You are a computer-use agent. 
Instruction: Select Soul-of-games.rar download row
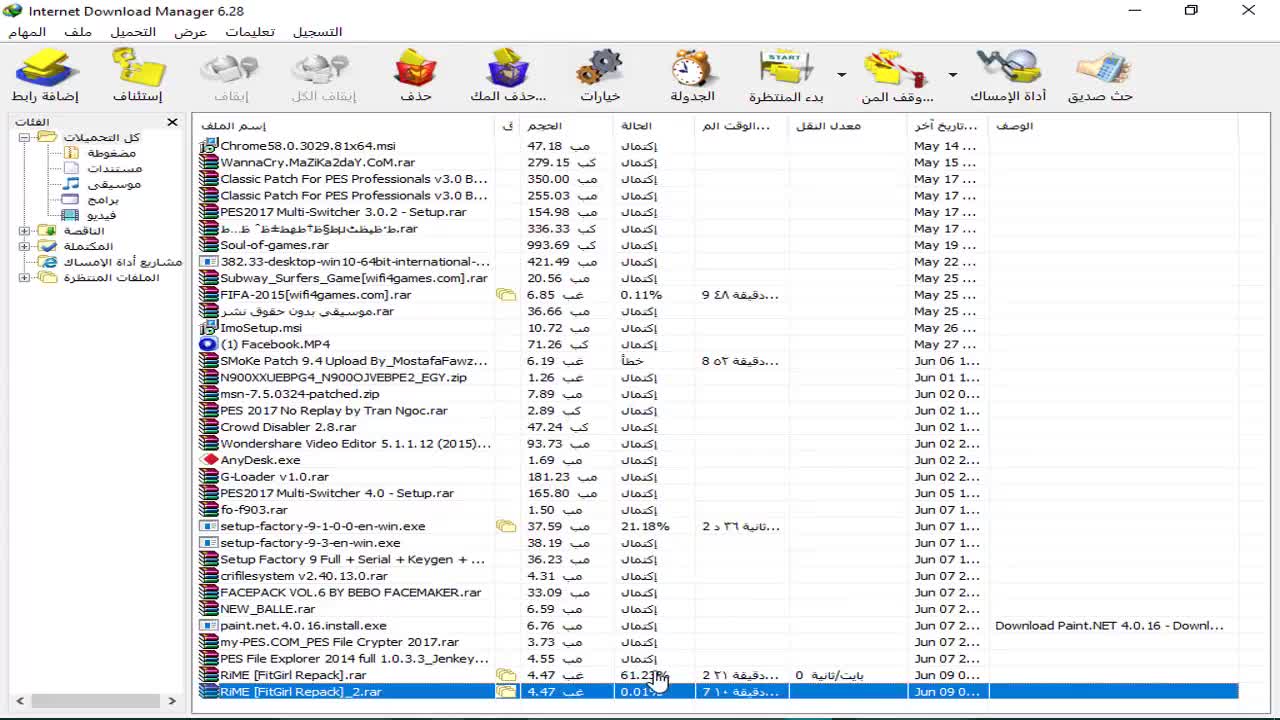pos(717,245)
